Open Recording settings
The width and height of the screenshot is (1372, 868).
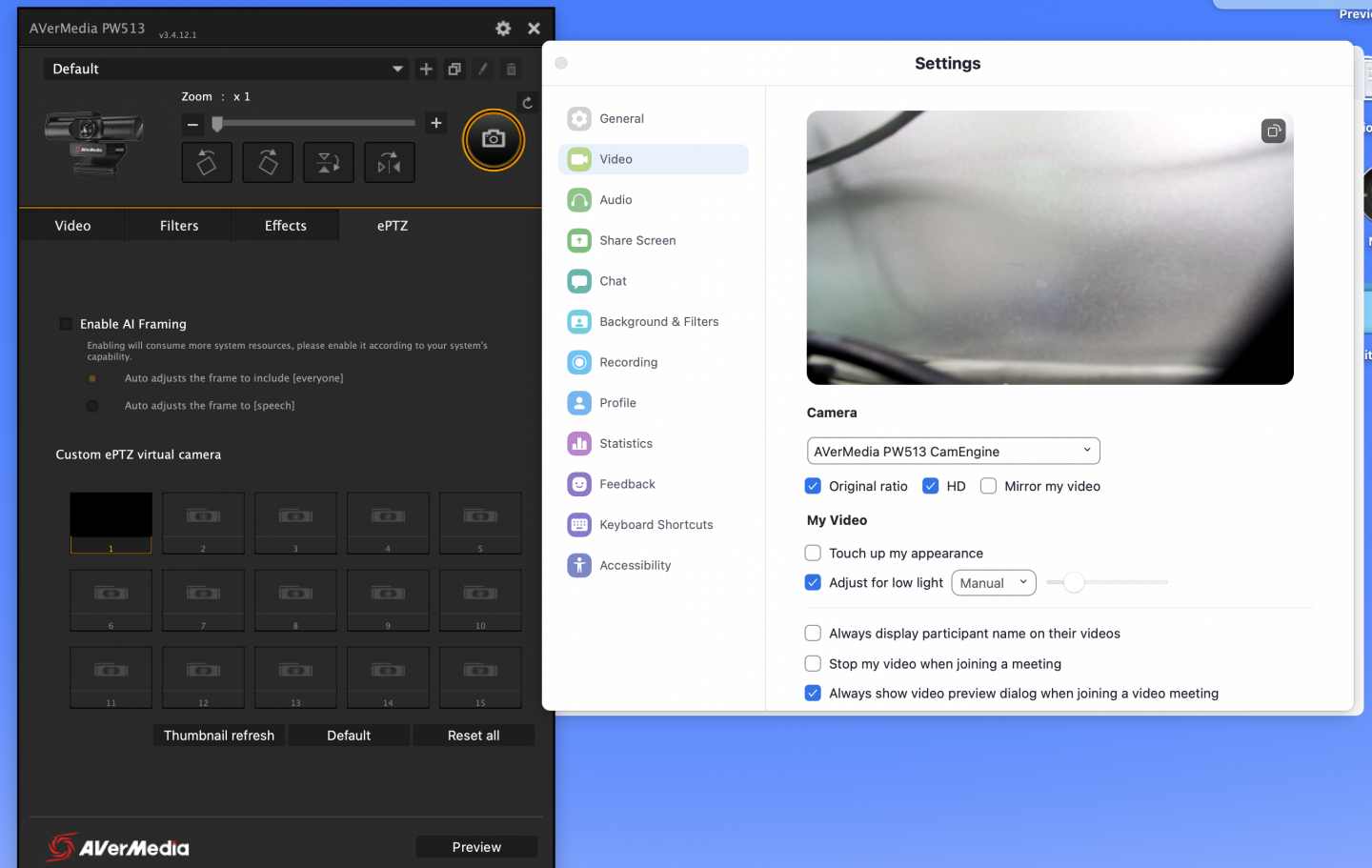654,363
